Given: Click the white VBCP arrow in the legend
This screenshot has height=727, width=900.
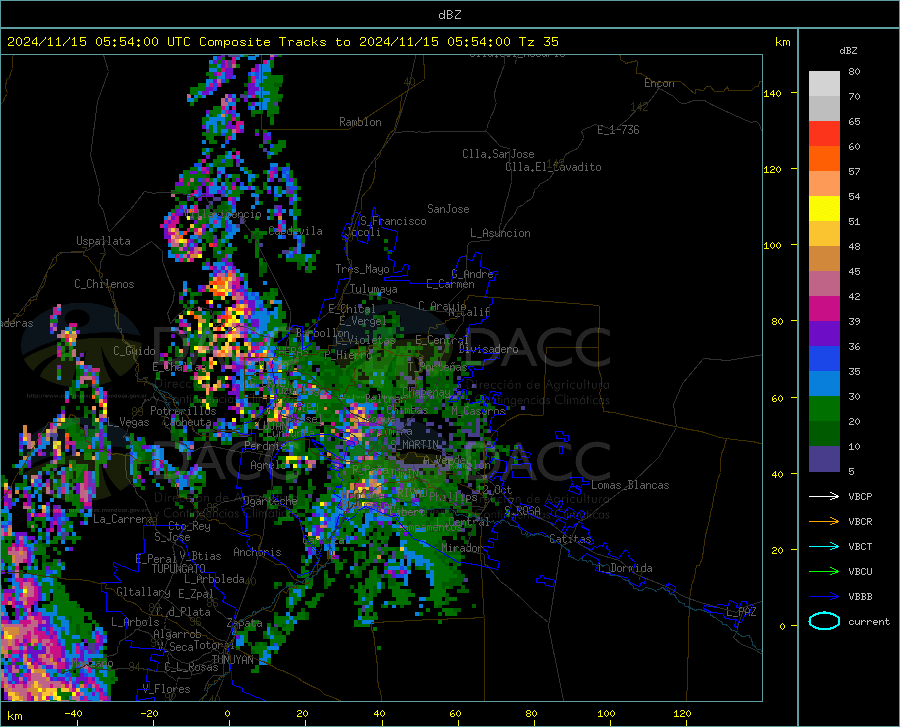Looking at the screenshot, I should tap(824, 496).
